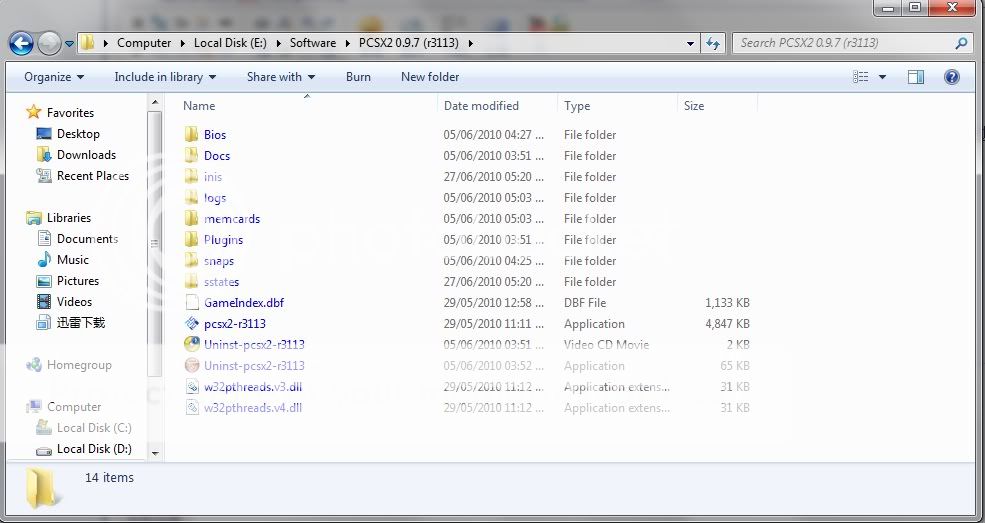Click the GameIndex.dbf file icon
This screenshot has height=523, width=985.
coord(193,303)
